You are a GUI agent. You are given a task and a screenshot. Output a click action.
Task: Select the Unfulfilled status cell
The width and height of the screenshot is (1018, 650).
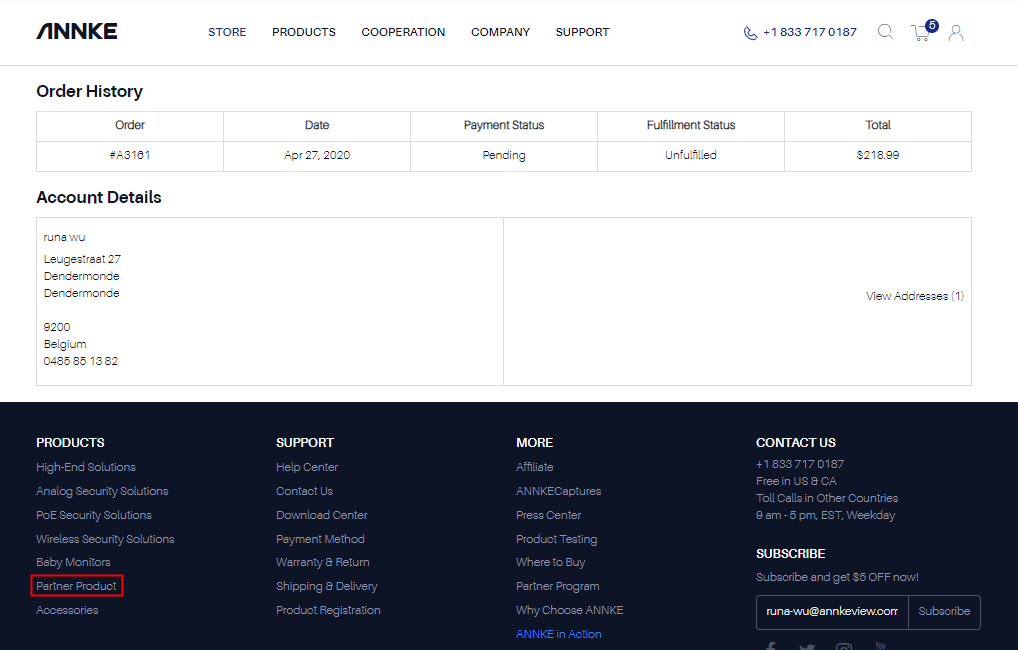click(x=691, y=156)
